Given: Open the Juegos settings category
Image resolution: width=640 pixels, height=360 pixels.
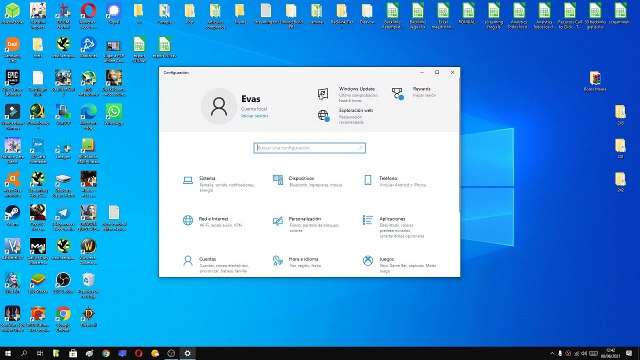Looking at the screenshot, I should (400, 264).
